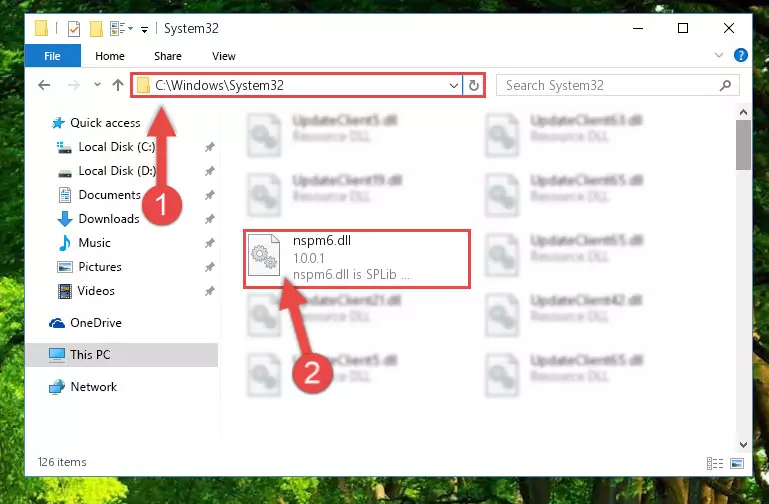Select This PC in the navigation pane
Viewport: 769px width, 504px height.
pyautogui.click(x=122, y=354)
